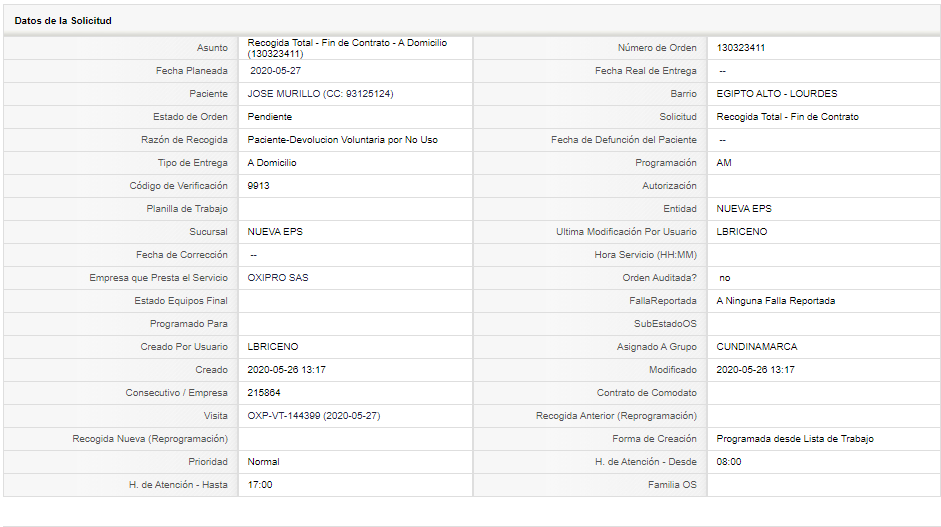The width and height of the screenshot is (941, 527).
Task: Select the patient name JOSE MURILLO
Action: point(284,94)
